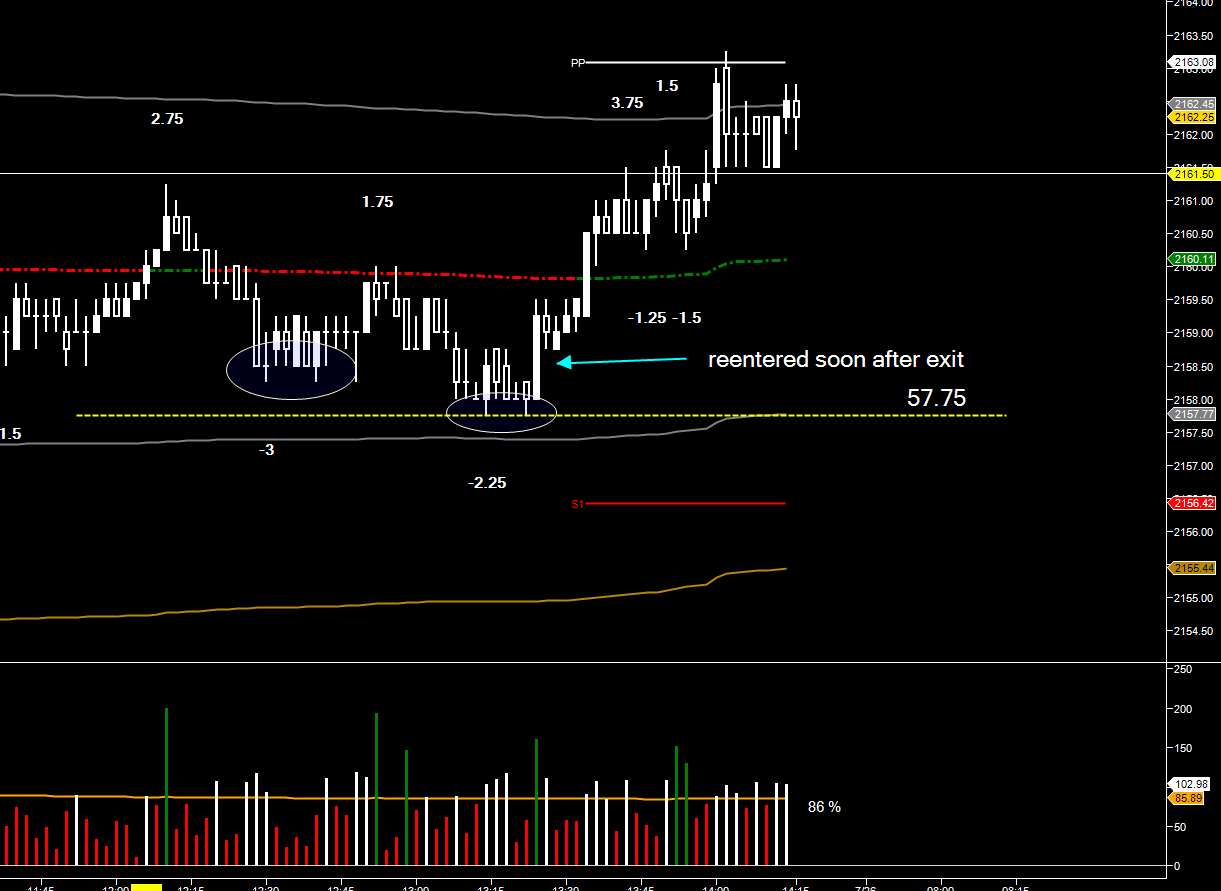Click the 2.75 trade annotation
The image size is (1221, 891).
coord(167,118)
